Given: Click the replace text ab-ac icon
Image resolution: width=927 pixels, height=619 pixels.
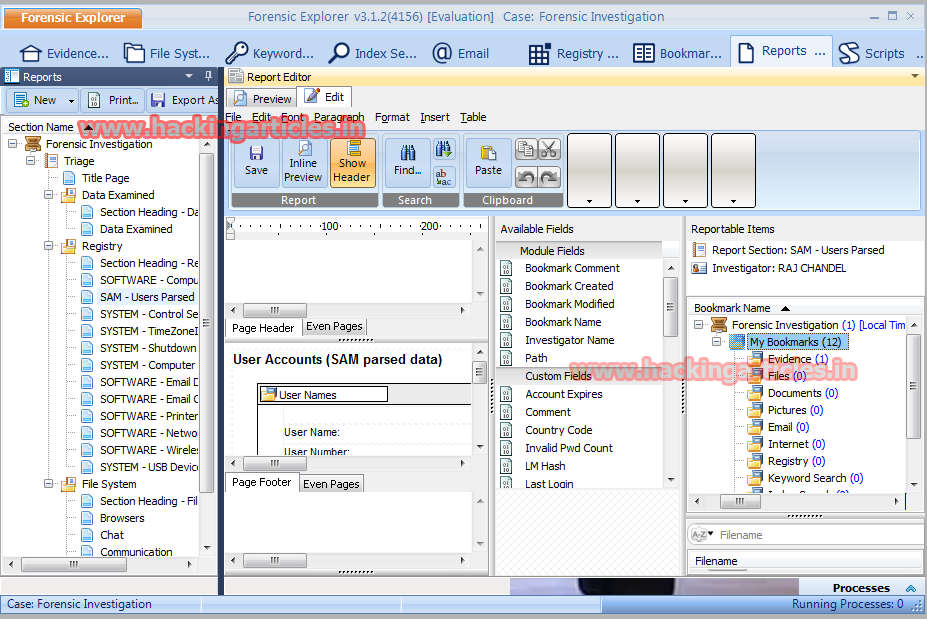Looking at the screenshot, I should (443, 177).
